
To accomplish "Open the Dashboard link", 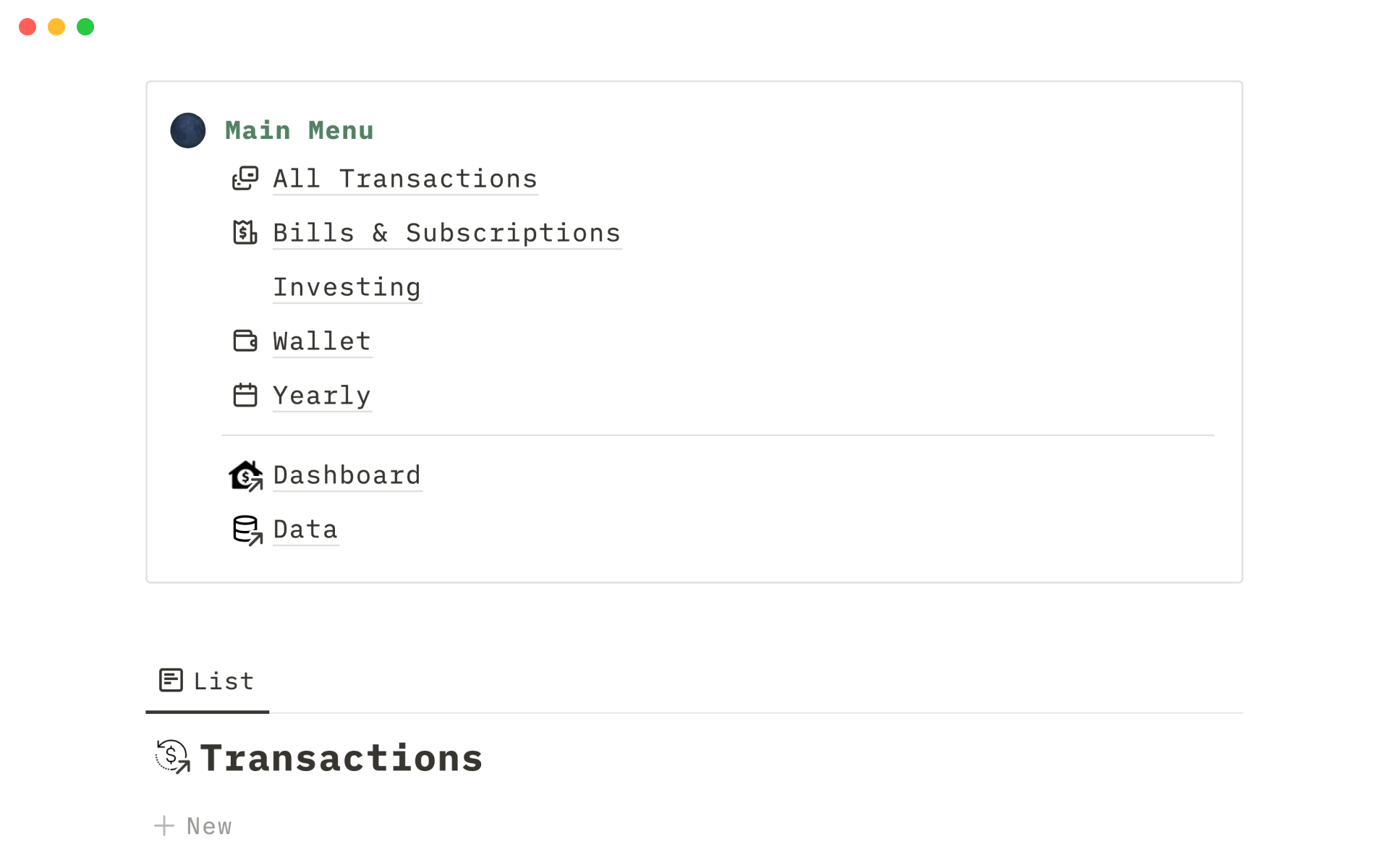I will tap(347, 475).
